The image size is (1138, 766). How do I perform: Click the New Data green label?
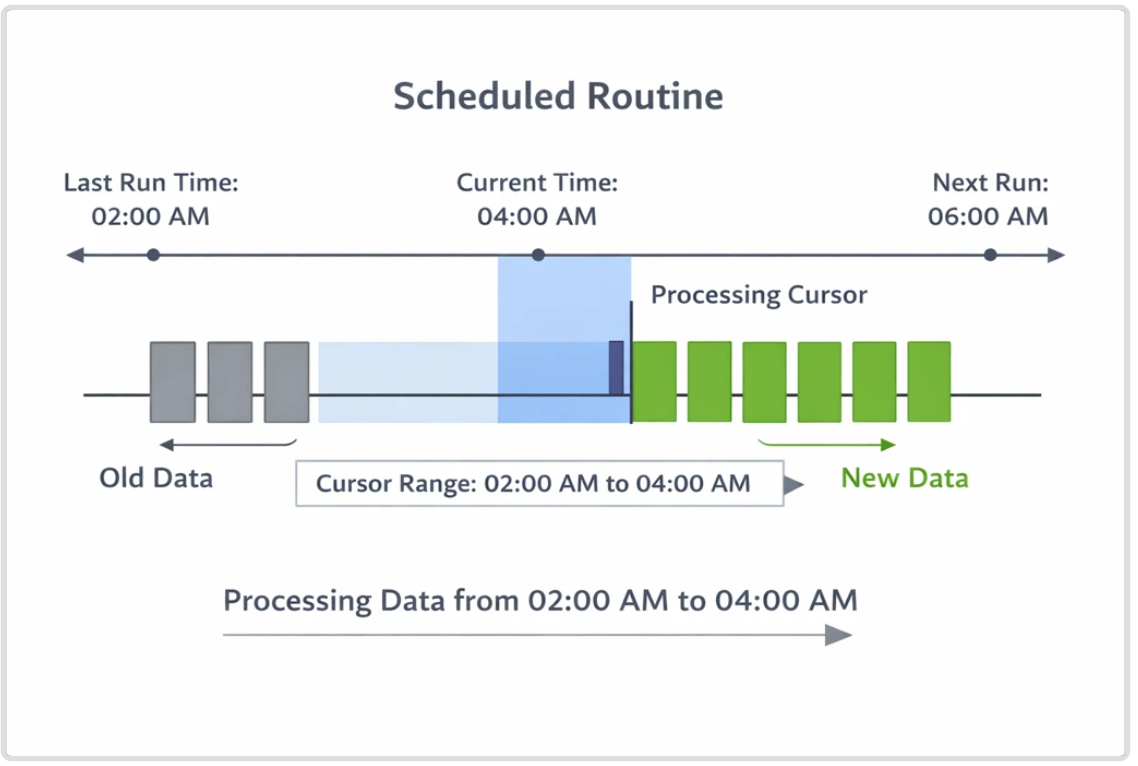tap(904, 478)
